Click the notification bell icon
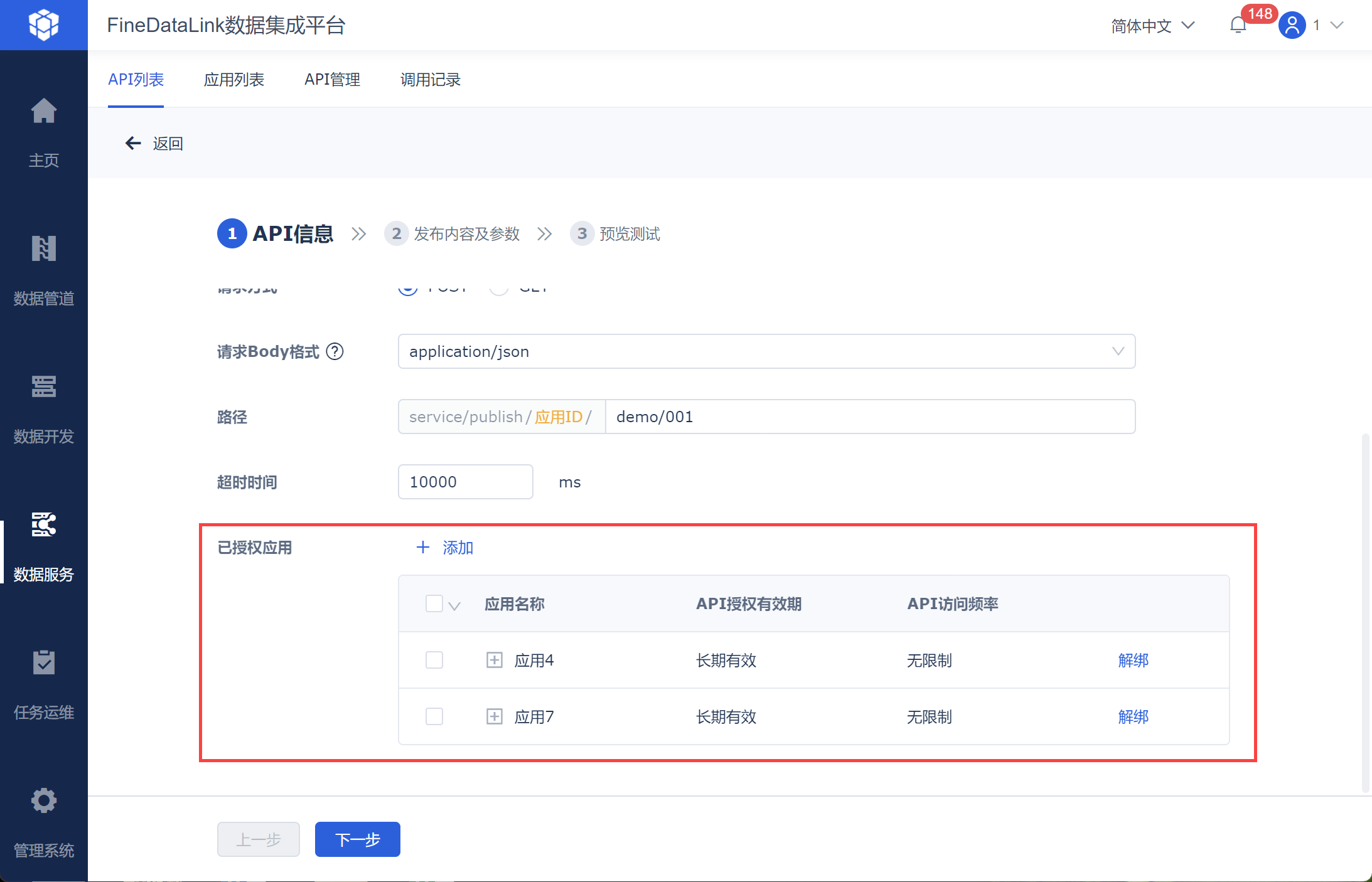 (x=1238, y=26)
